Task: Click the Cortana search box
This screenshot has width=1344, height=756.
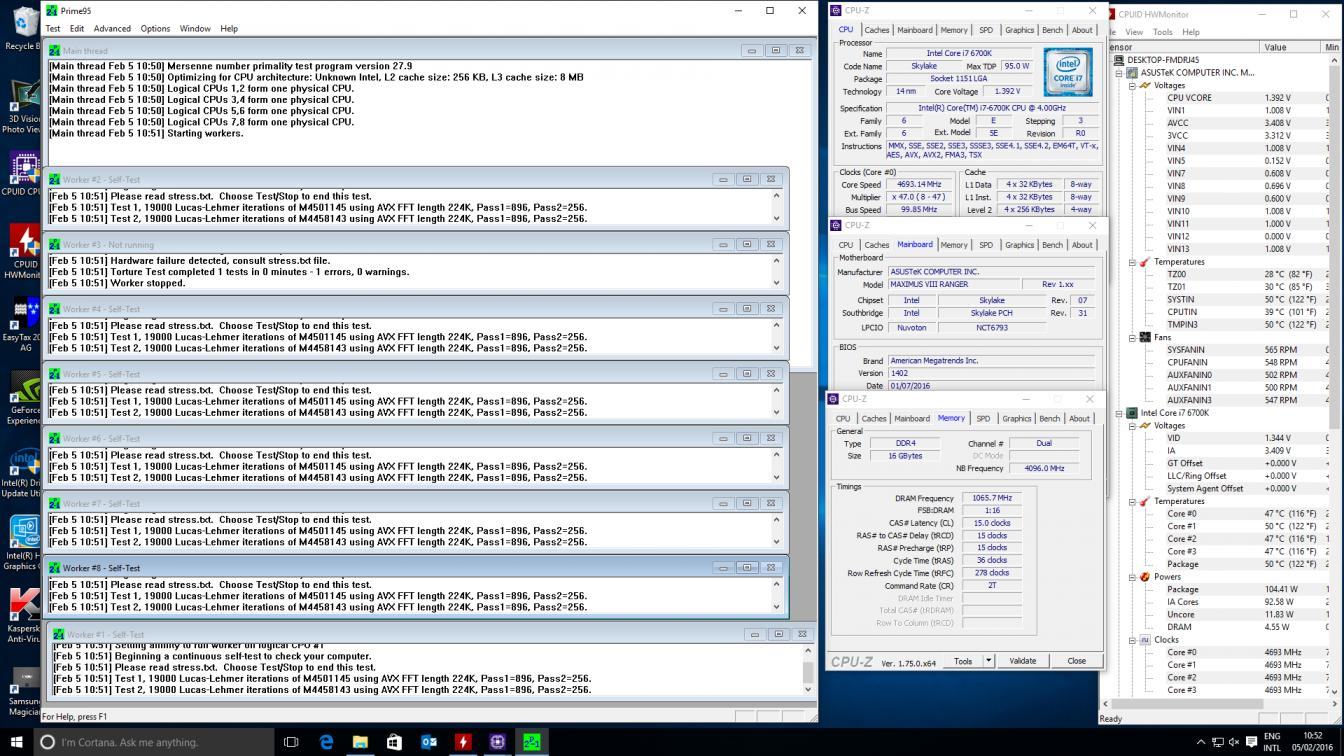Action: [153, 742]
